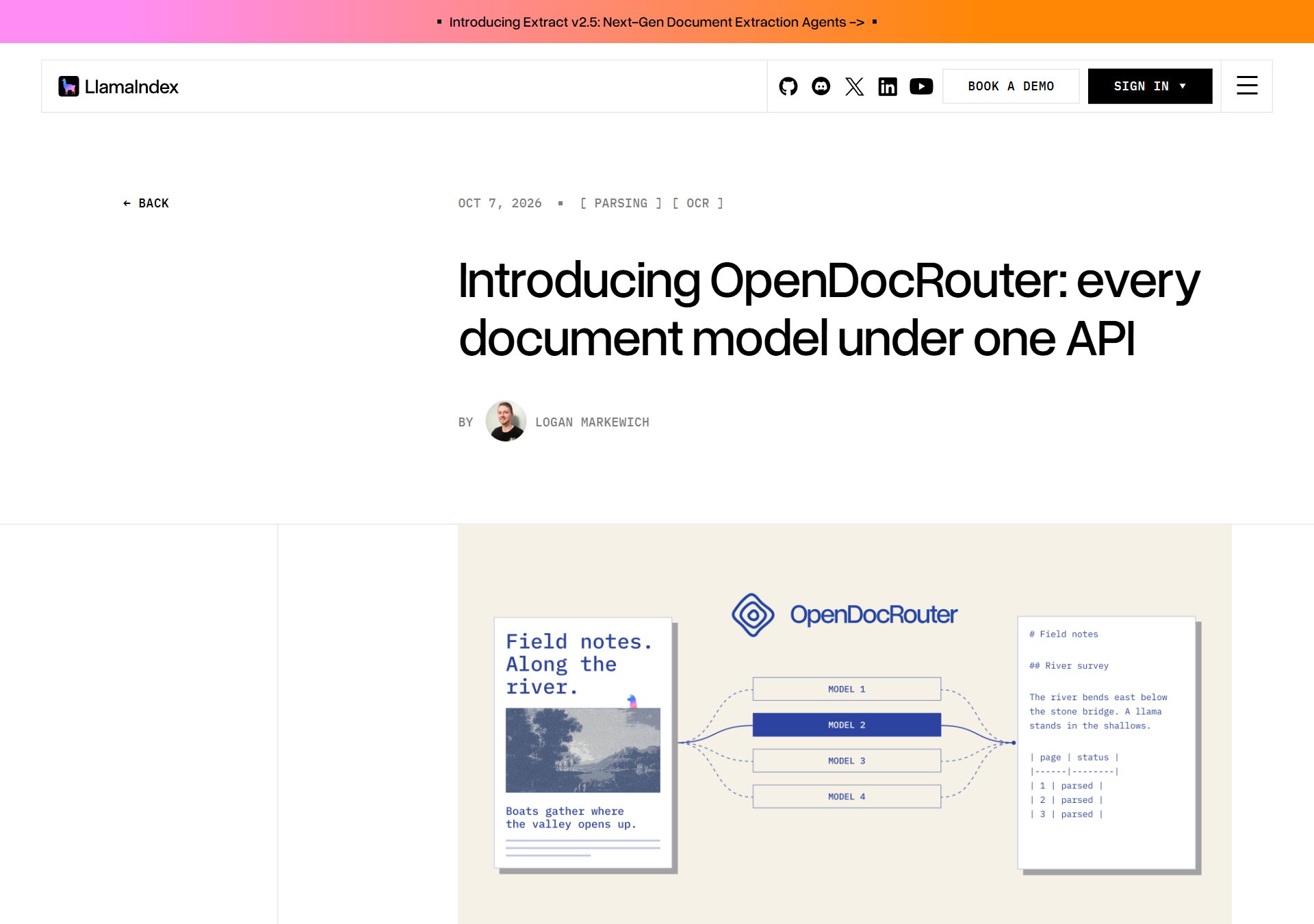
Task: Open the Extract v2.5 announcement banner
Action: 657,22
